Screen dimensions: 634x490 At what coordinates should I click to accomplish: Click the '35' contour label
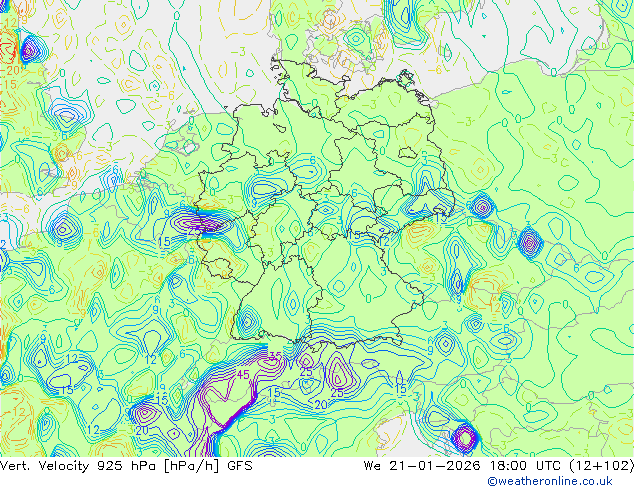tap(275, 357)
